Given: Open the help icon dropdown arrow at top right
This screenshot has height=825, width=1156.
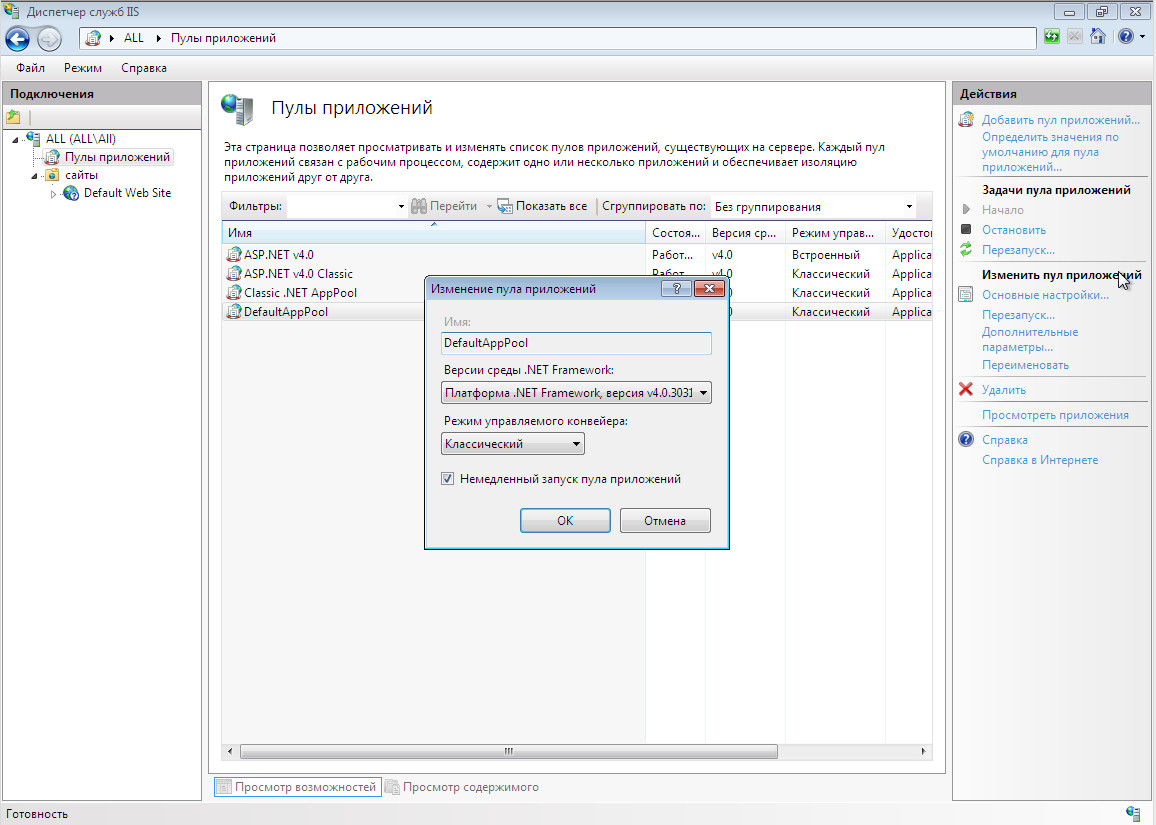Looking at the screenshot, I should (x=1142, y=37).
